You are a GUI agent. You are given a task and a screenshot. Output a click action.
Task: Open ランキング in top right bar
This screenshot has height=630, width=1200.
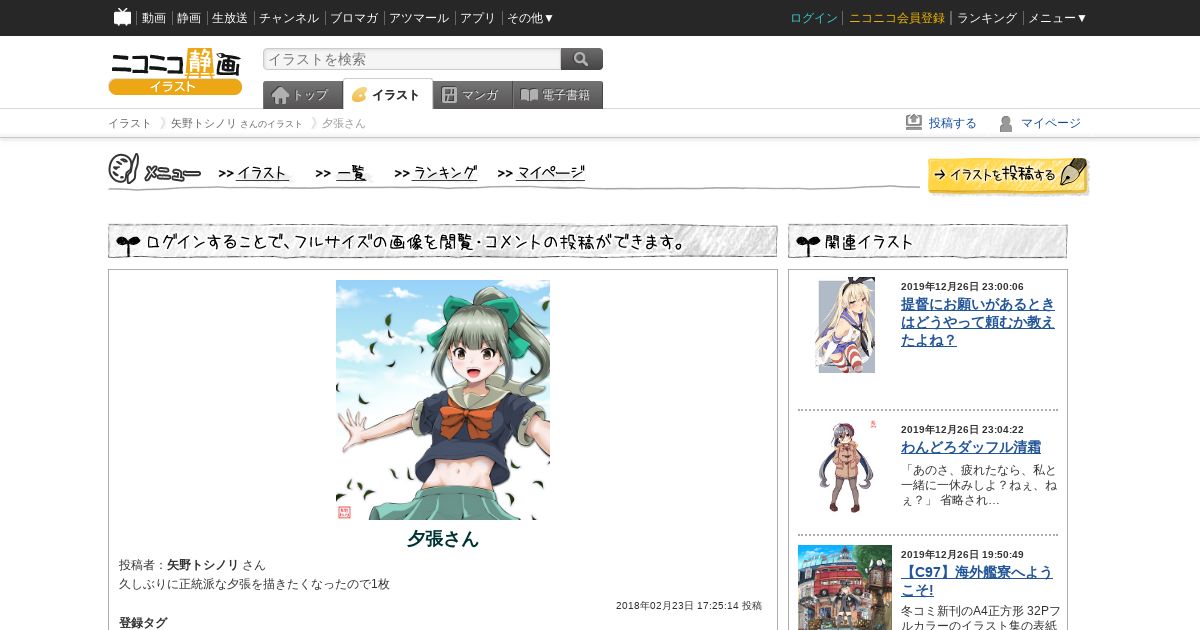pyautogui.click(x=987, y=18)
